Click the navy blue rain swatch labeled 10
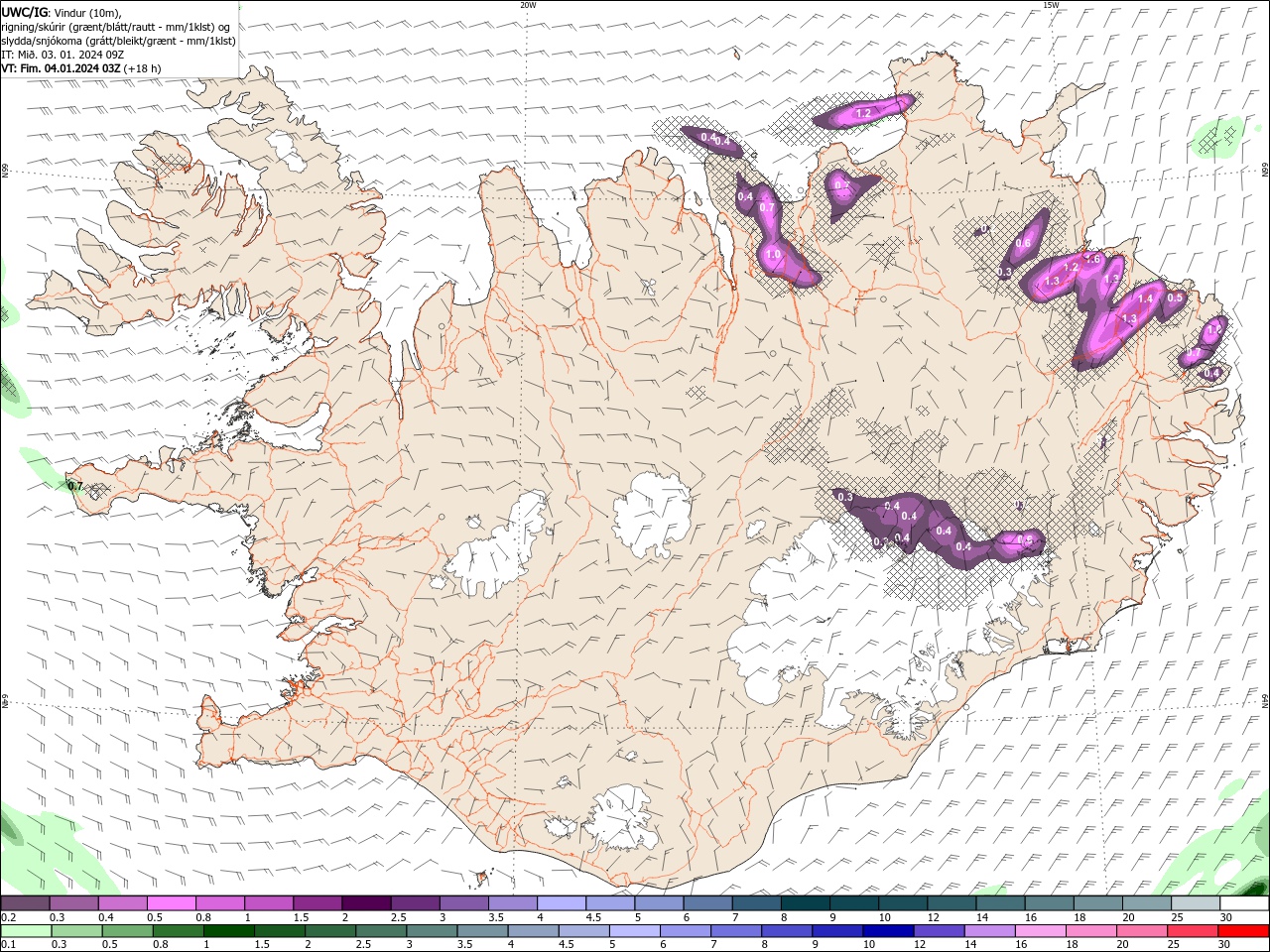1270x952 pixels. [887, 931]
